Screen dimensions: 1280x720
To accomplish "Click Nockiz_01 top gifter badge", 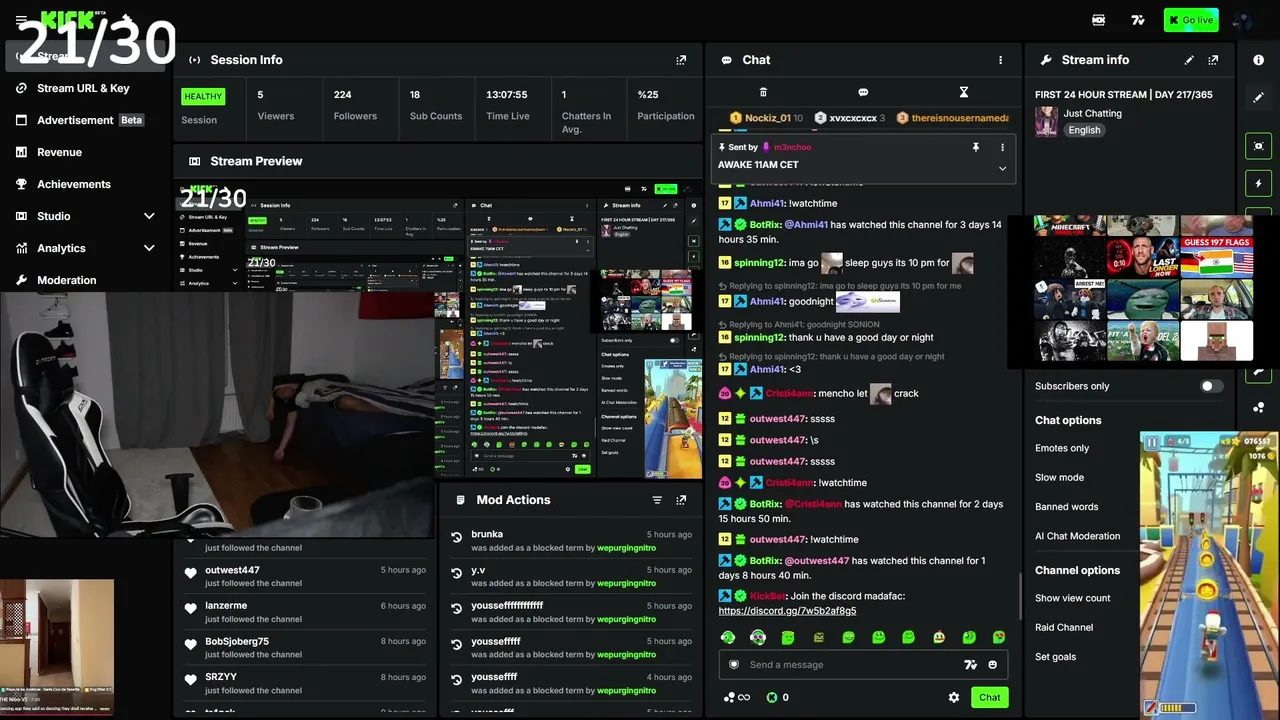I will [x=766, y=118].
